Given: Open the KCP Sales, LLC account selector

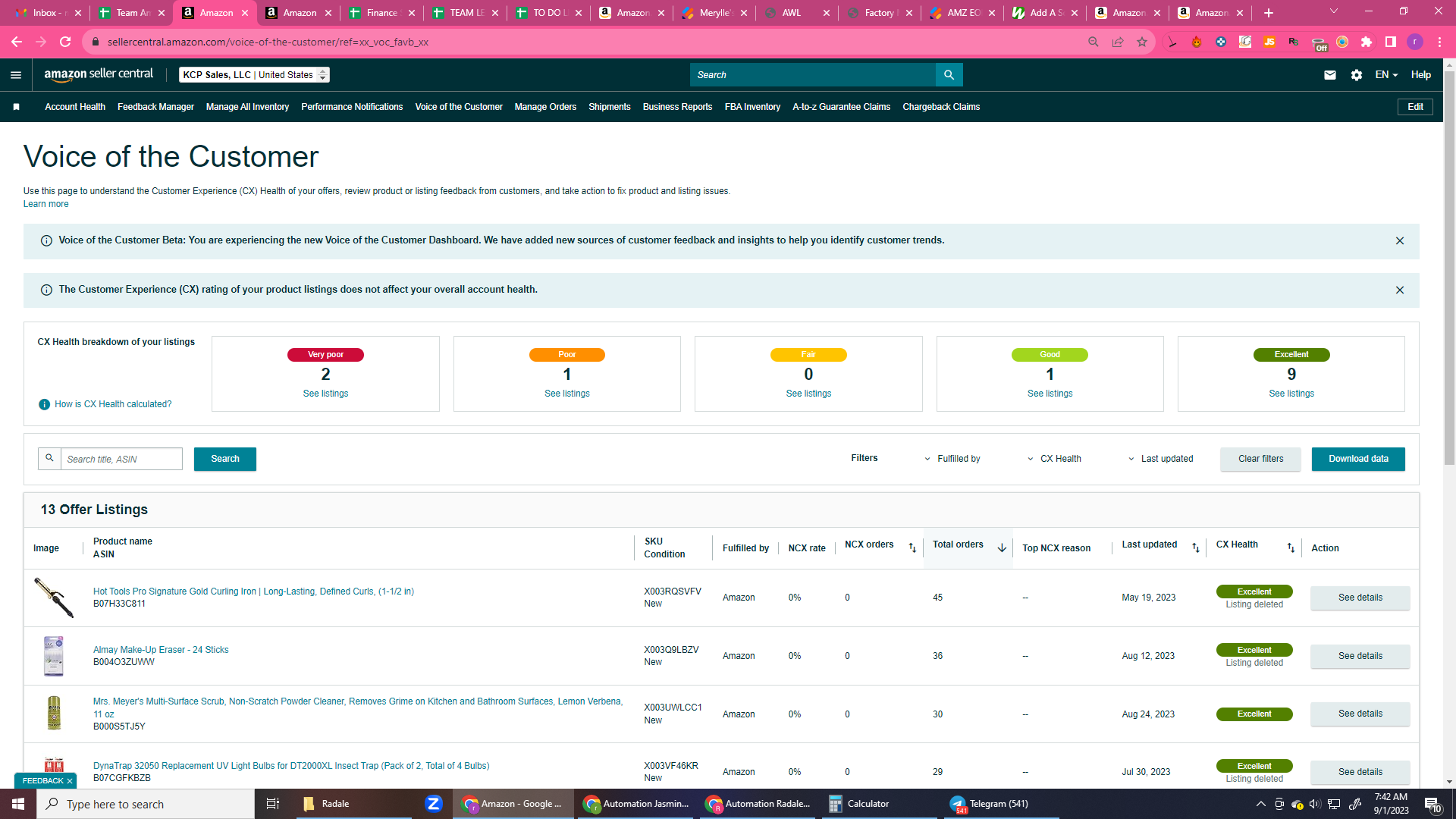Looking at the screenshot, I should point(254,75).
